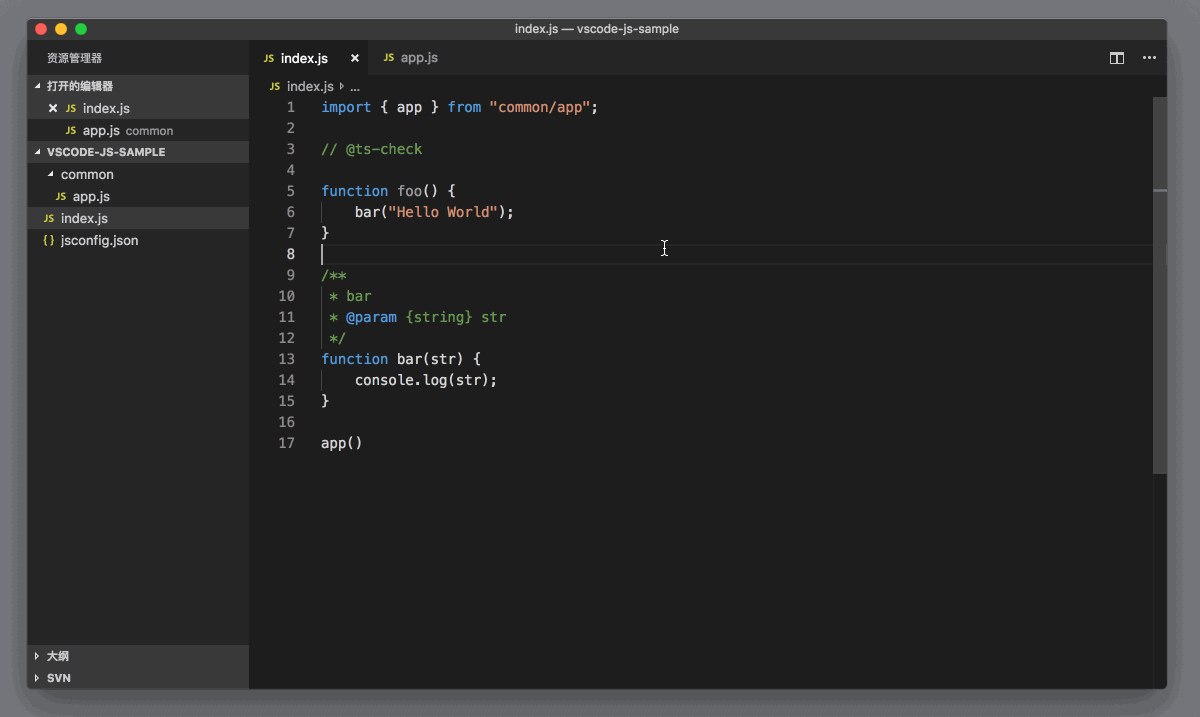
Task: Expand the SVN panel
Action: click(x=58, y=678)
